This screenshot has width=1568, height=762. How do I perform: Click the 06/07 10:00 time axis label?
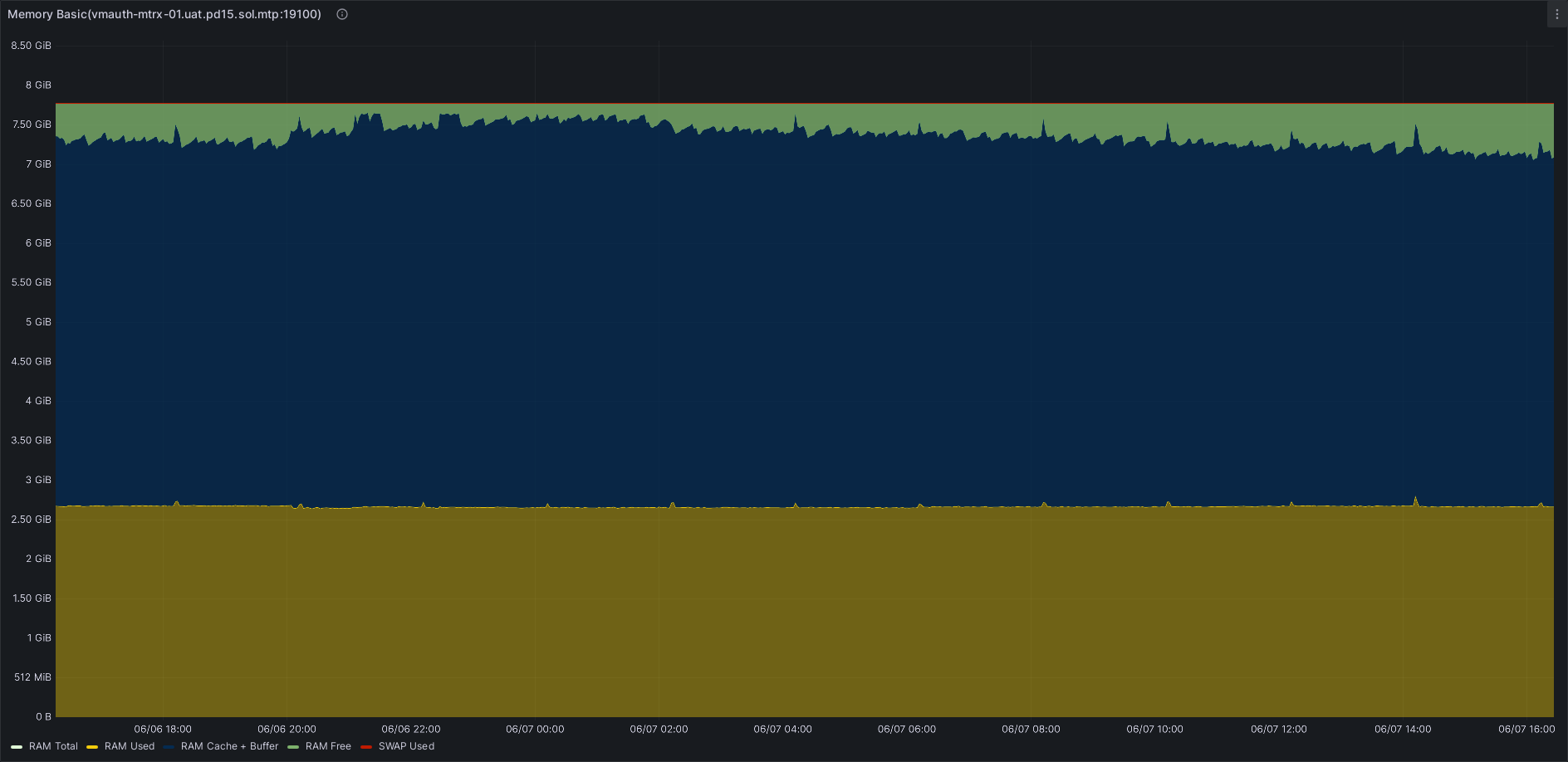pos(1155,729)
